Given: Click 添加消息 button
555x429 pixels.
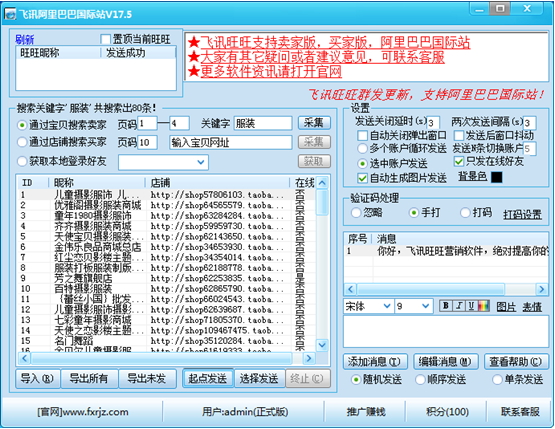Looking at the screenshot, I should coord(375,362).
